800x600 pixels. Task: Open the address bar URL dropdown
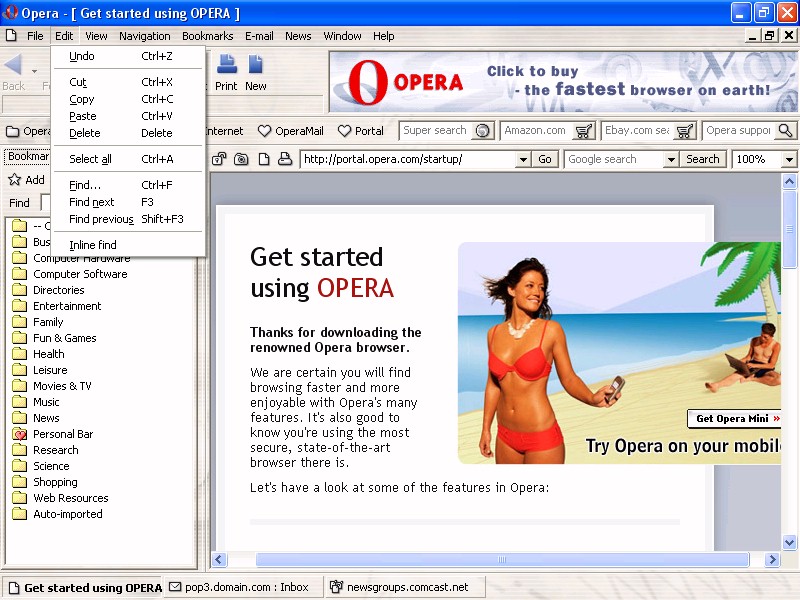coord(523,160)
